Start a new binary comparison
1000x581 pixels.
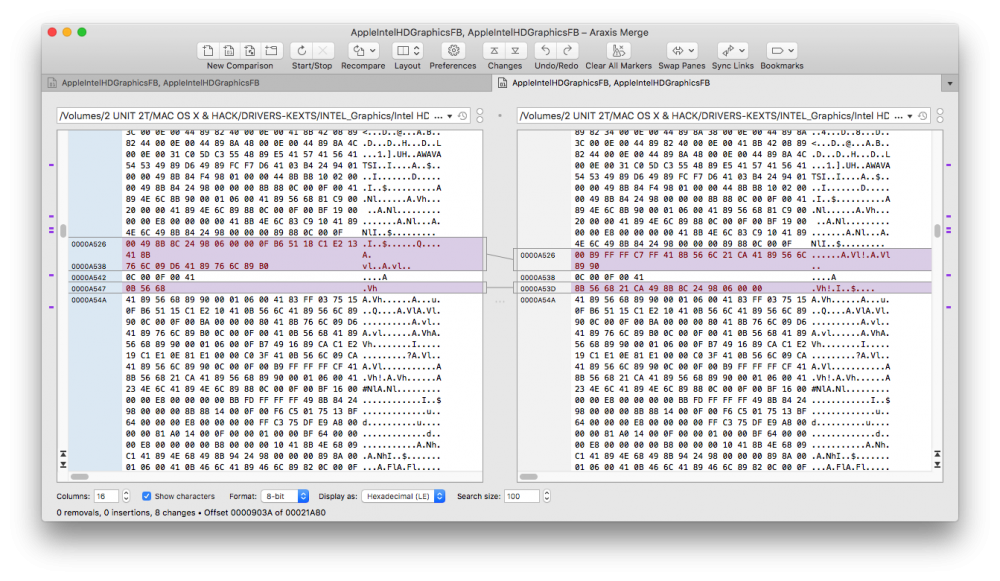coord(229,50)
